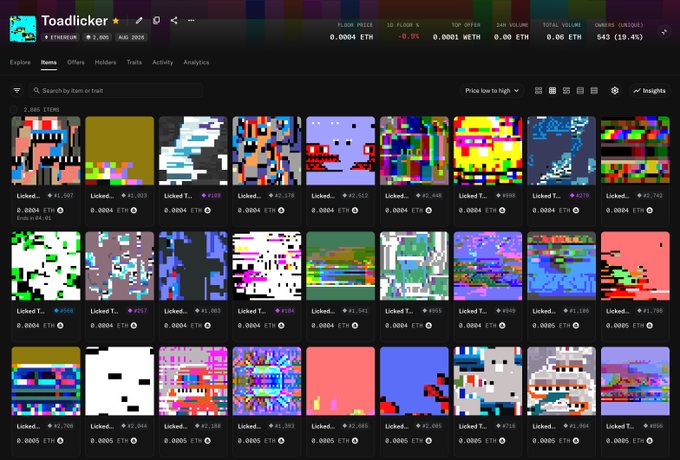
Task: Toggle the favorite star next to Toadlicker
Action: click(x=116, y=21)
